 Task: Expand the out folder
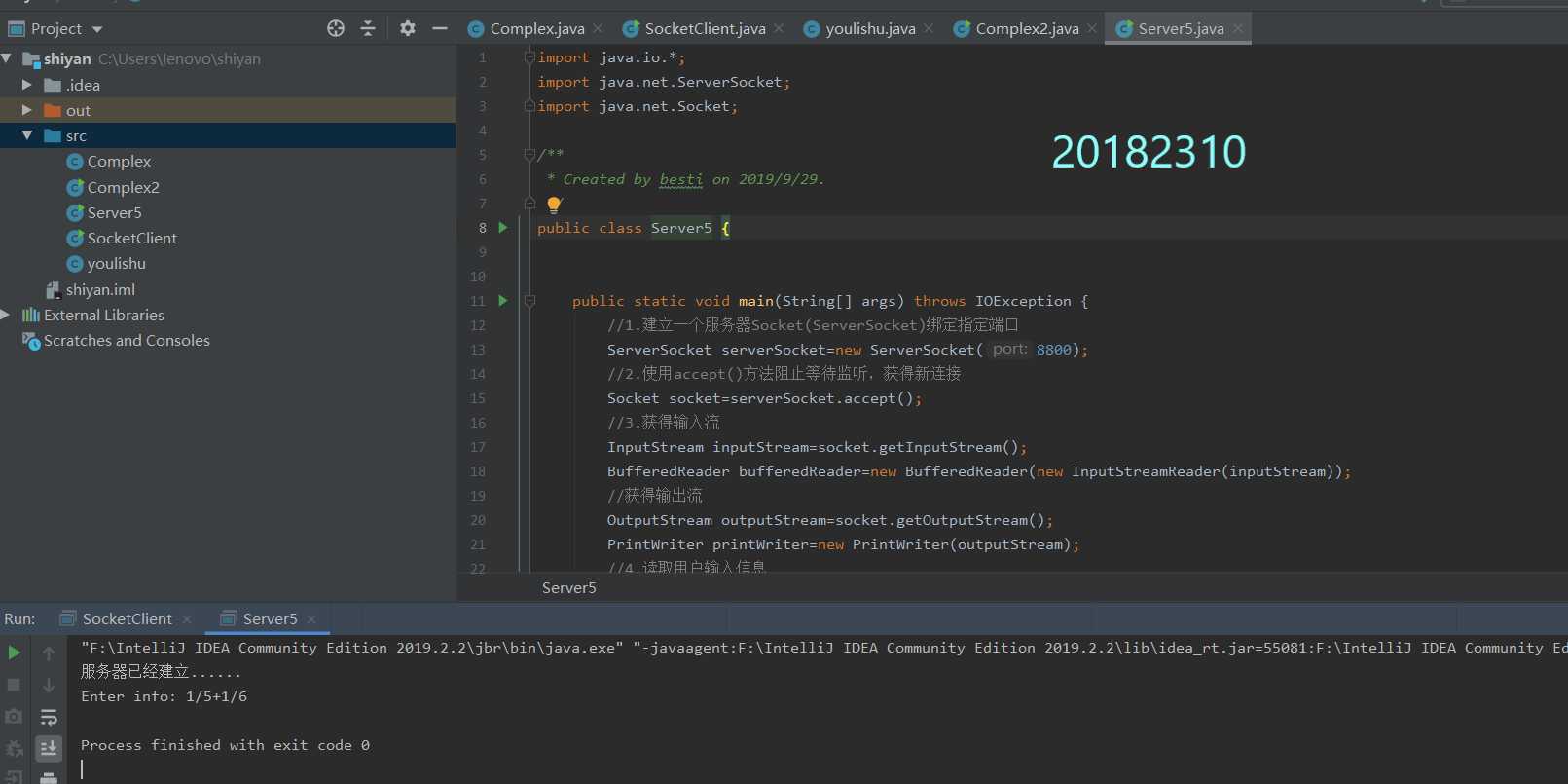[27, 110]
